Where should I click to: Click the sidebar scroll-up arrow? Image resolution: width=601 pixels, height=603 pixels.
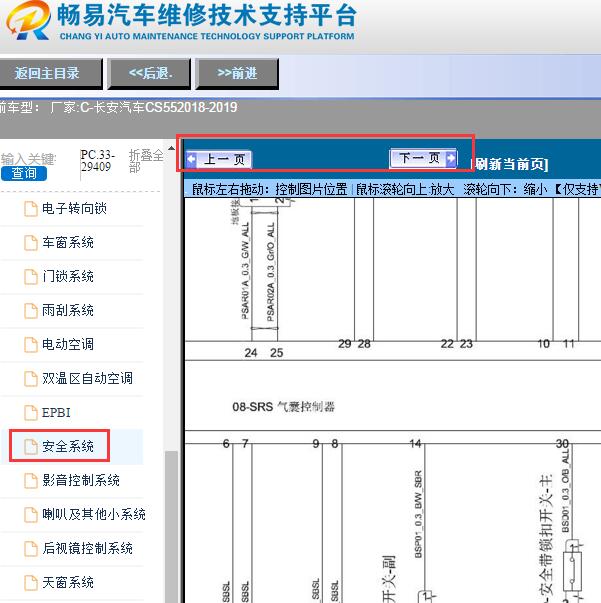[171, 148]
